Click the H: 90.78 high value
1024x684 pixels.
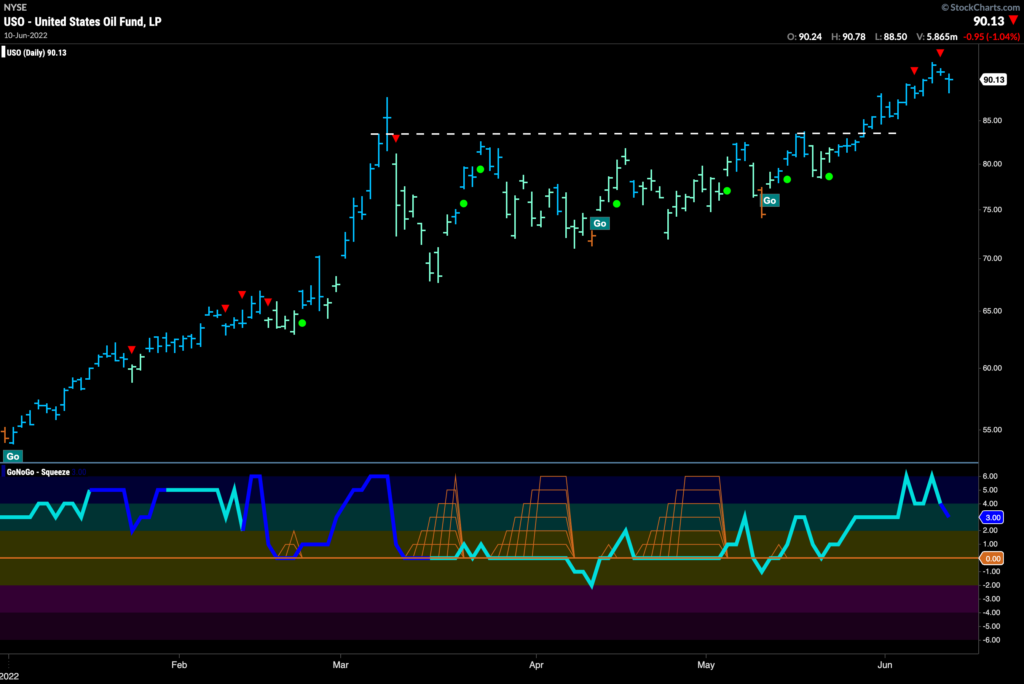click(x=848, y=37)
